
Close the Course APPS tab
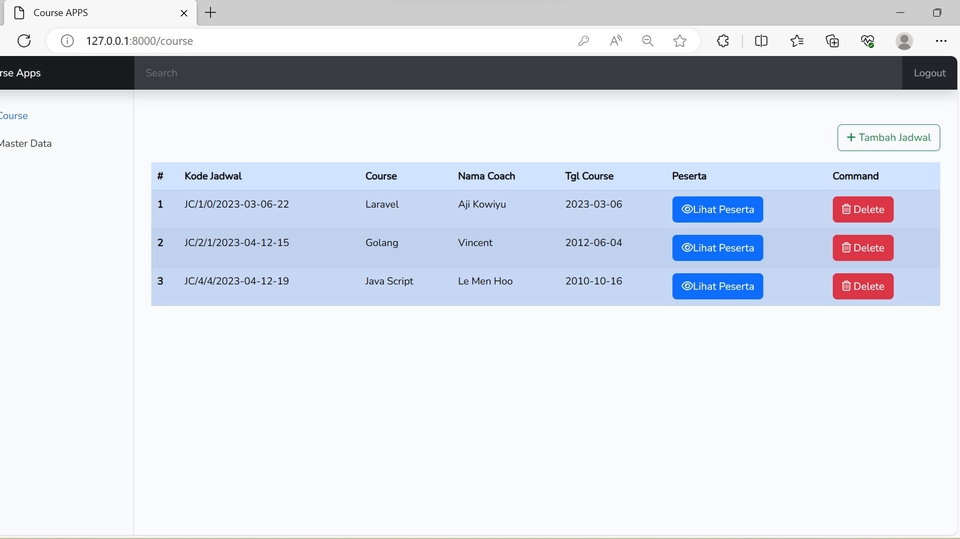[x=184, y=13]
